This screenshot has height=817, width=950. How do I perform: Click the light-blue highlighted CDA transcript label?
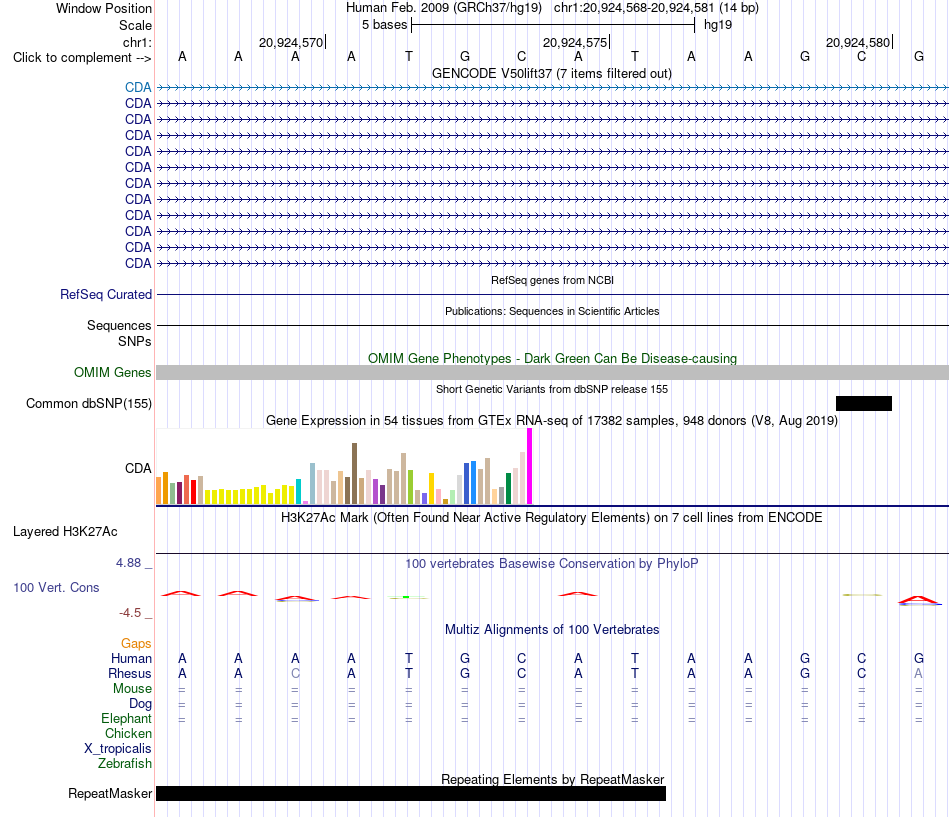138,87
